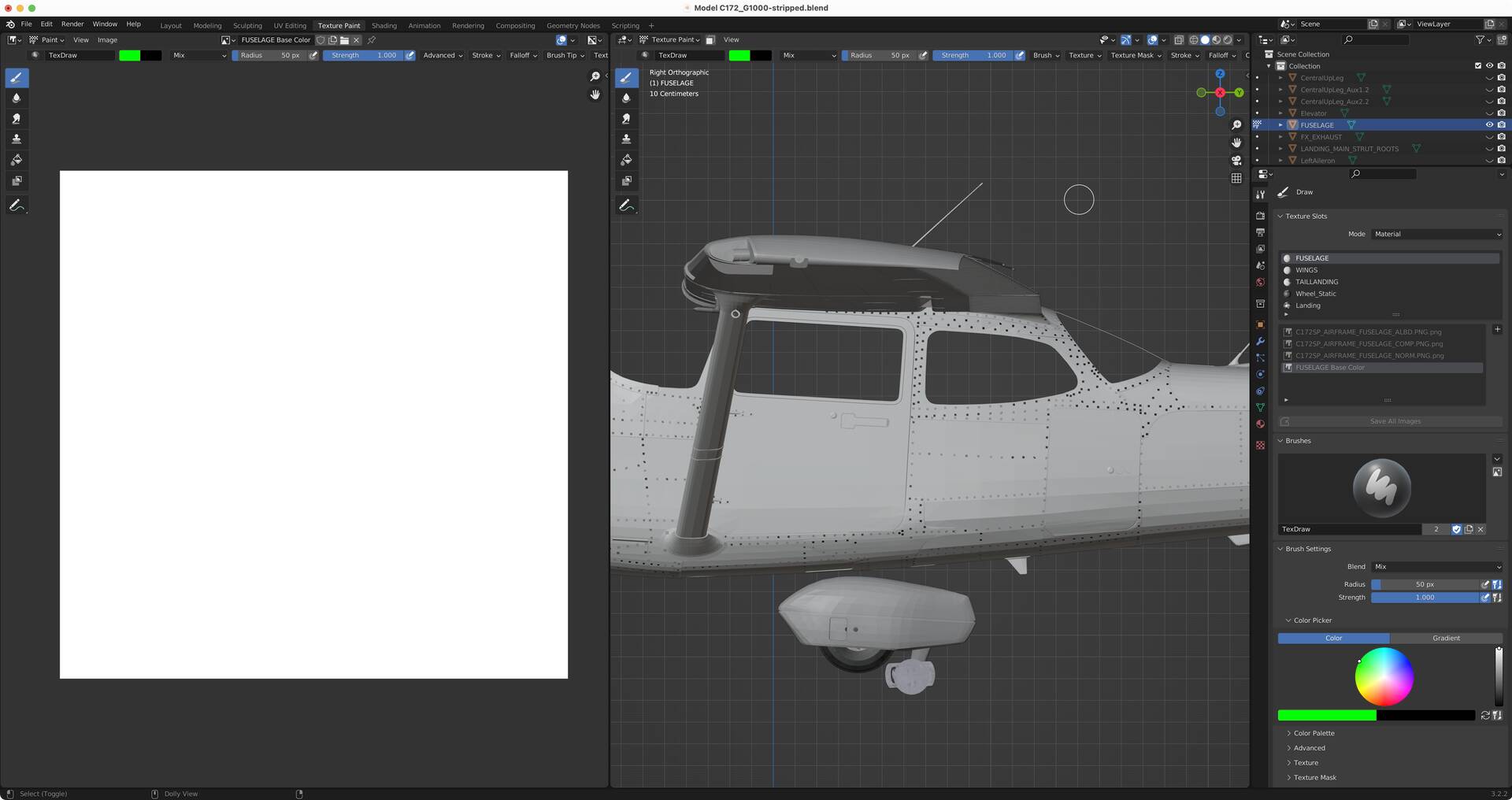This screenshot has width=1512, height=800.
Task: Select the Smear tool in image editor
Action: [x=17, y=119]
